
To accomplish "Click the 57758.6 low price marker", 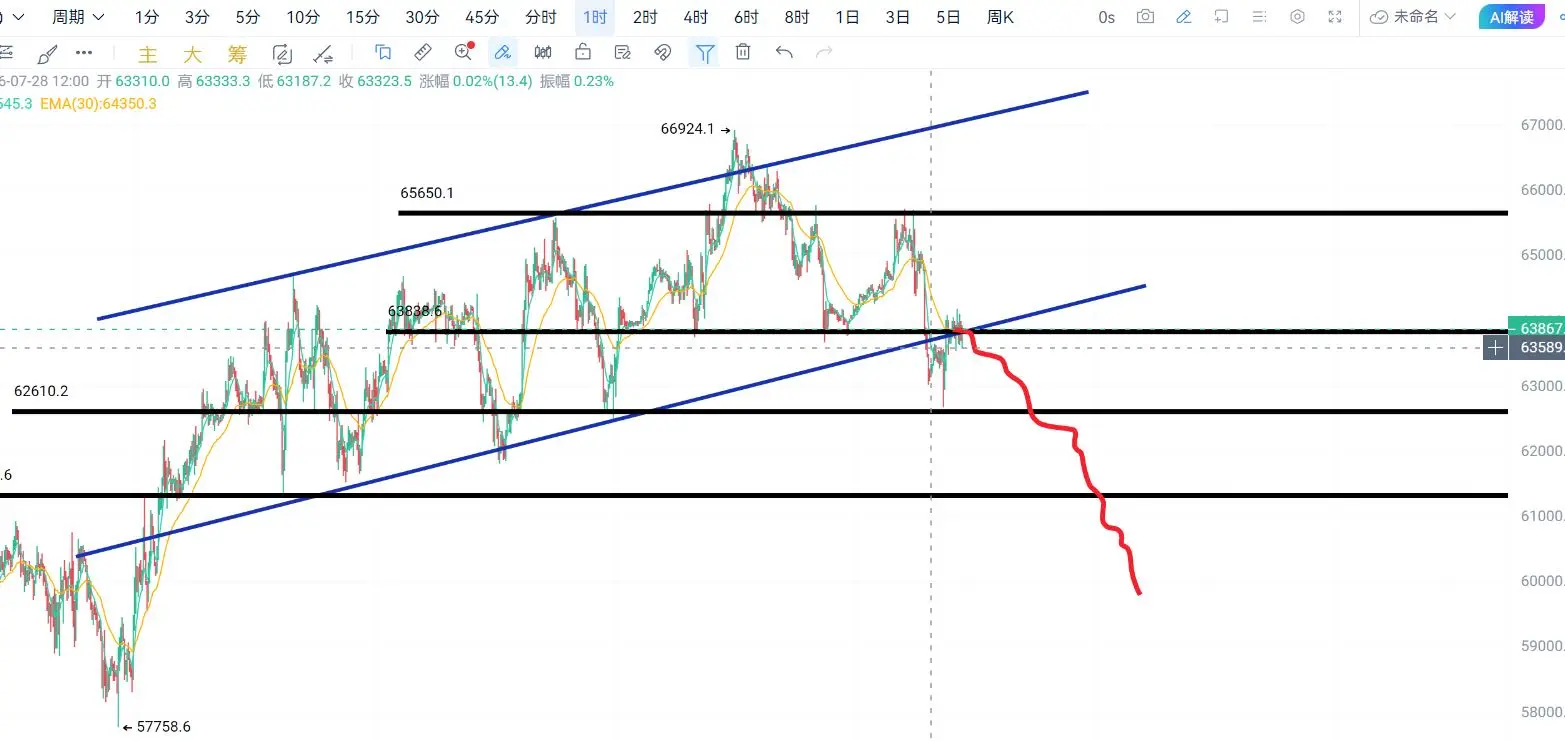I will (156, 727).
